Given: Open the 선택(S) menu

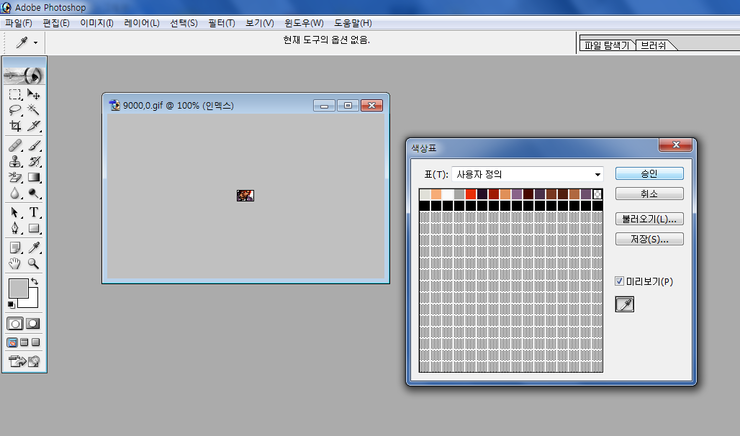Looking at the screenshot, I should click(x=184, y=23).
